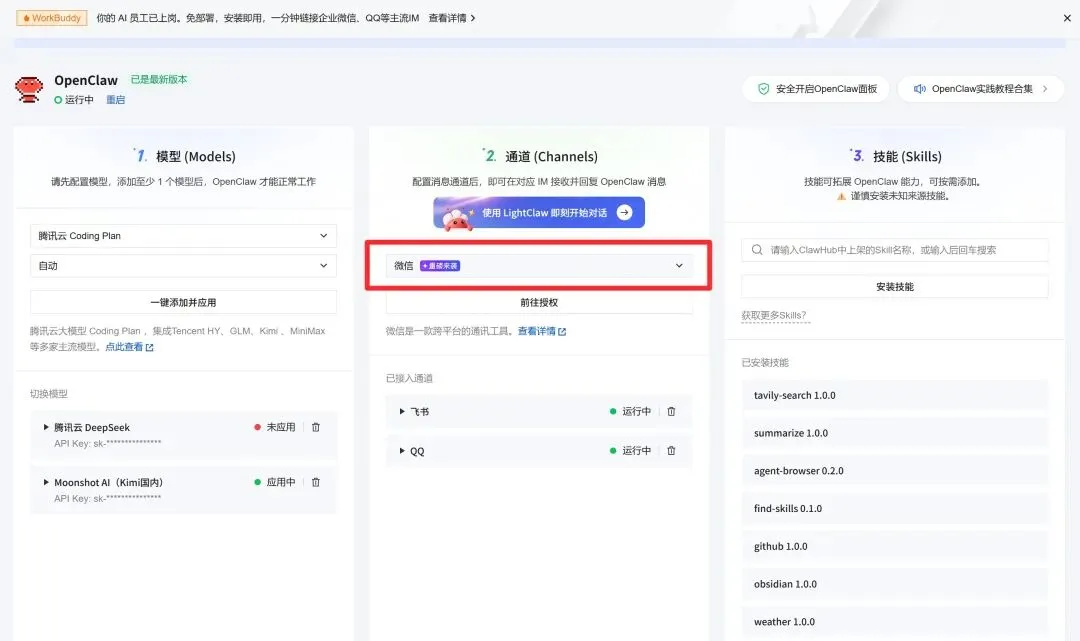Click the 2. 通道 (Channels) heading

540,156
